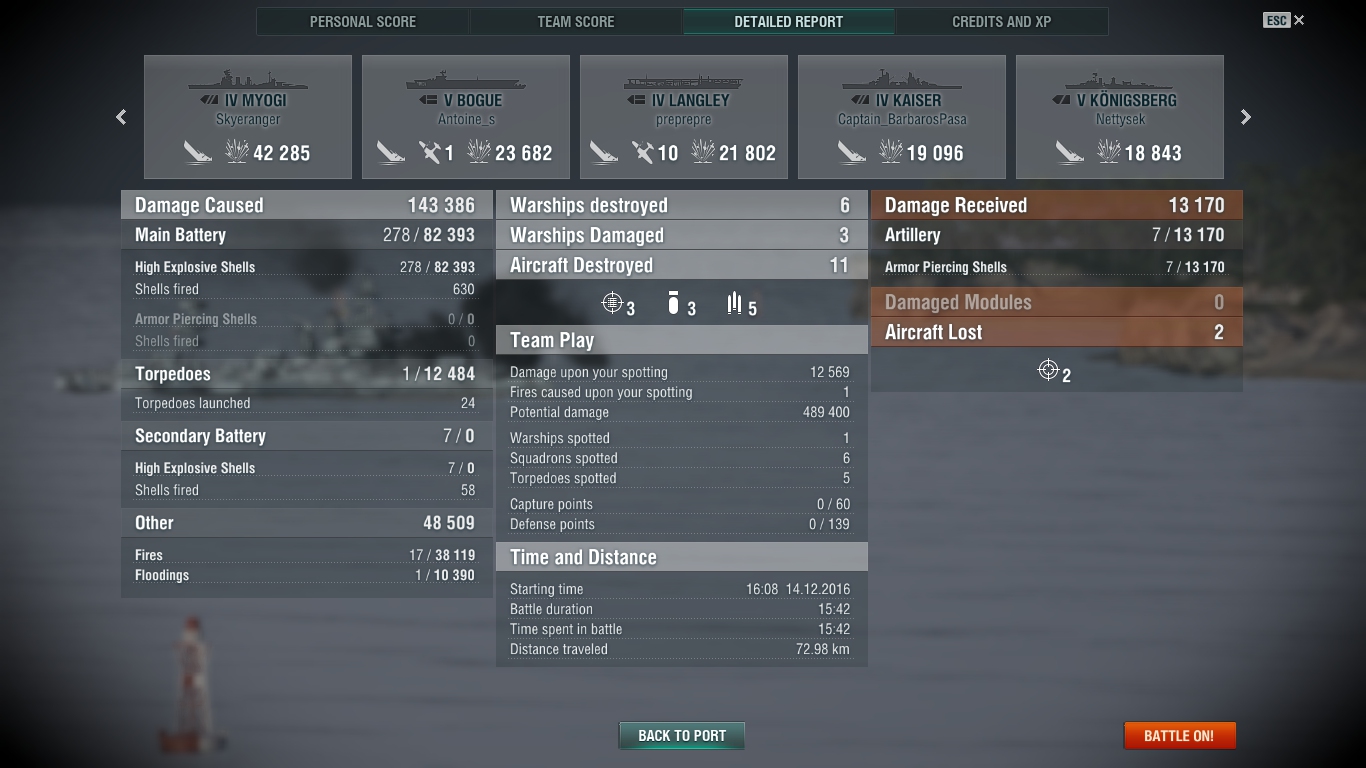Click the torpedo bomber icon showing 5
The image size is (1366, 768).
735,302
